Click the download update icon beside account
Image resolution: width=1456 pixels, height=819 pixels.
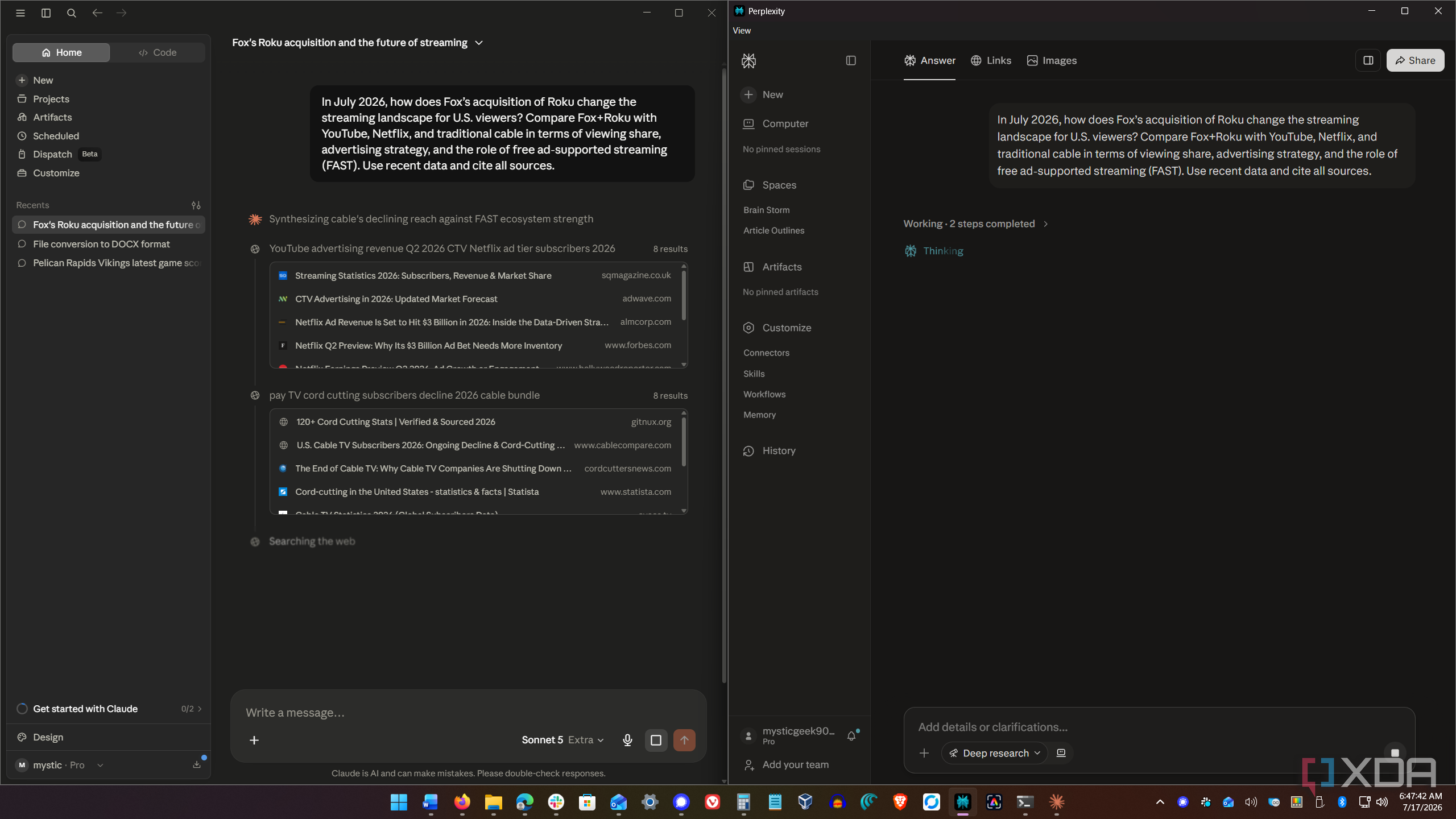pyautogui.click(x=197, y=765)
